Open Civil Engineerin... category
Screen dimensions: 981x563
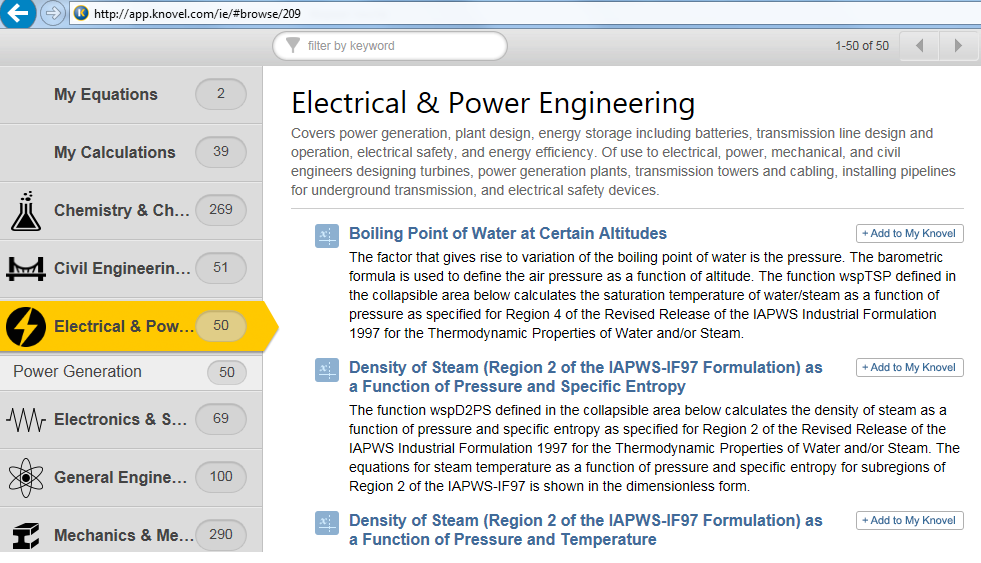pos(131,269)
